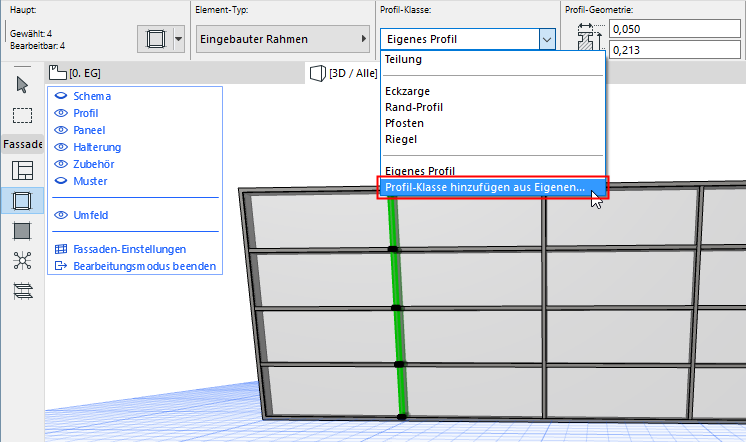Select the Marquee tool
Viewport: 746px width, 442px height.
click(22, 115)
